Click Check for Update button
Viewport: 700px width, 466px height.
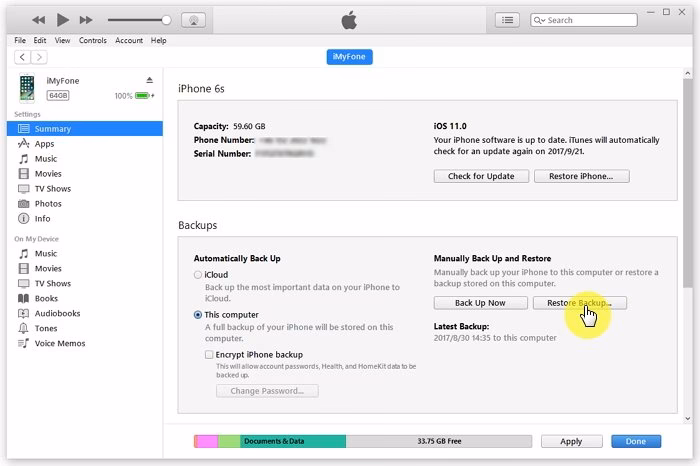point(480,176)
